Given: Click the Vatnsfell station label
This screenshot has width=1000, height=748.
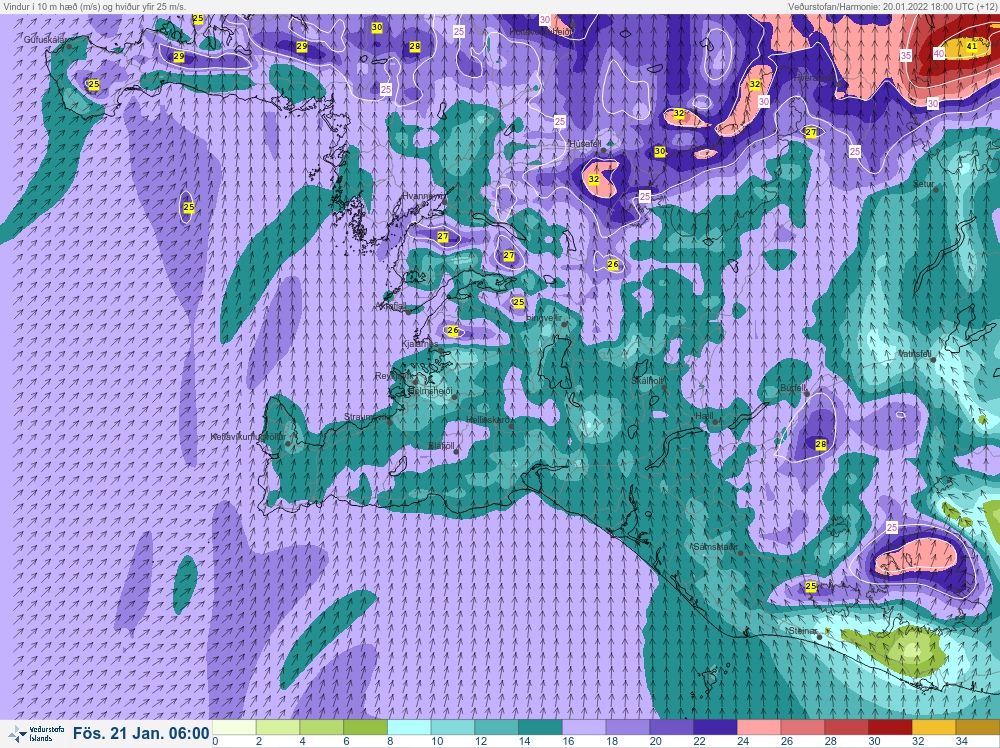Looking at the screenshot, I should tap(915, 353).
